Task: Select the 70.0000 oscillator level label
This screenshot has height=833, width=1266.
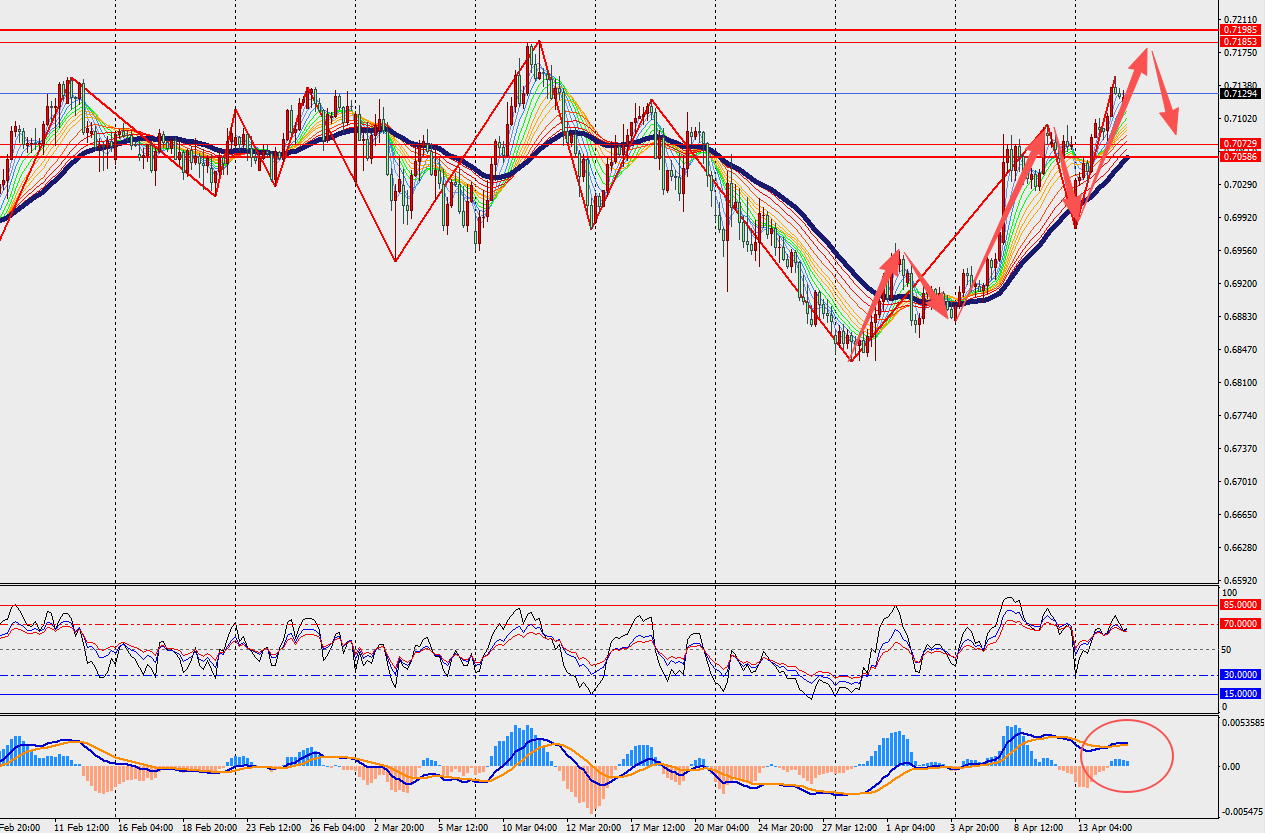Action: coord(1240,624)
